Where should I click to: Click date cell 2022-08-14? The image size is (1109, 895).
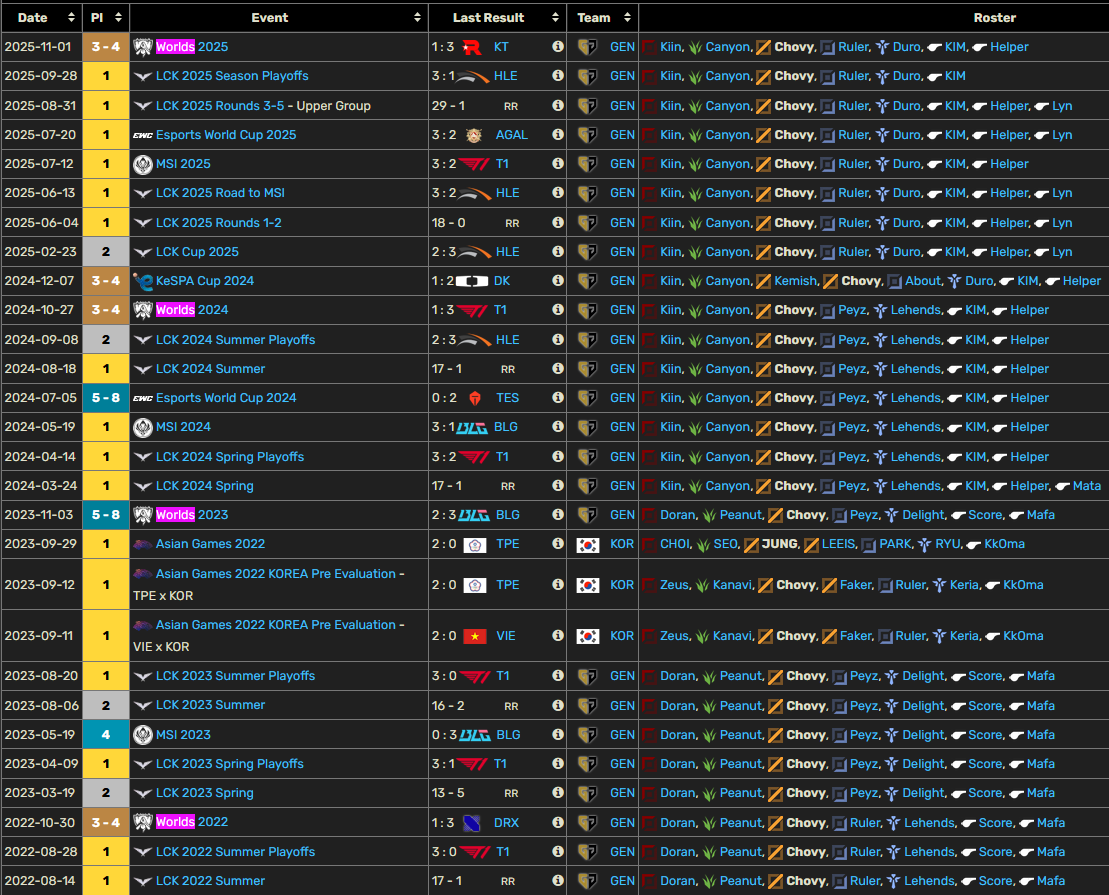41,880
